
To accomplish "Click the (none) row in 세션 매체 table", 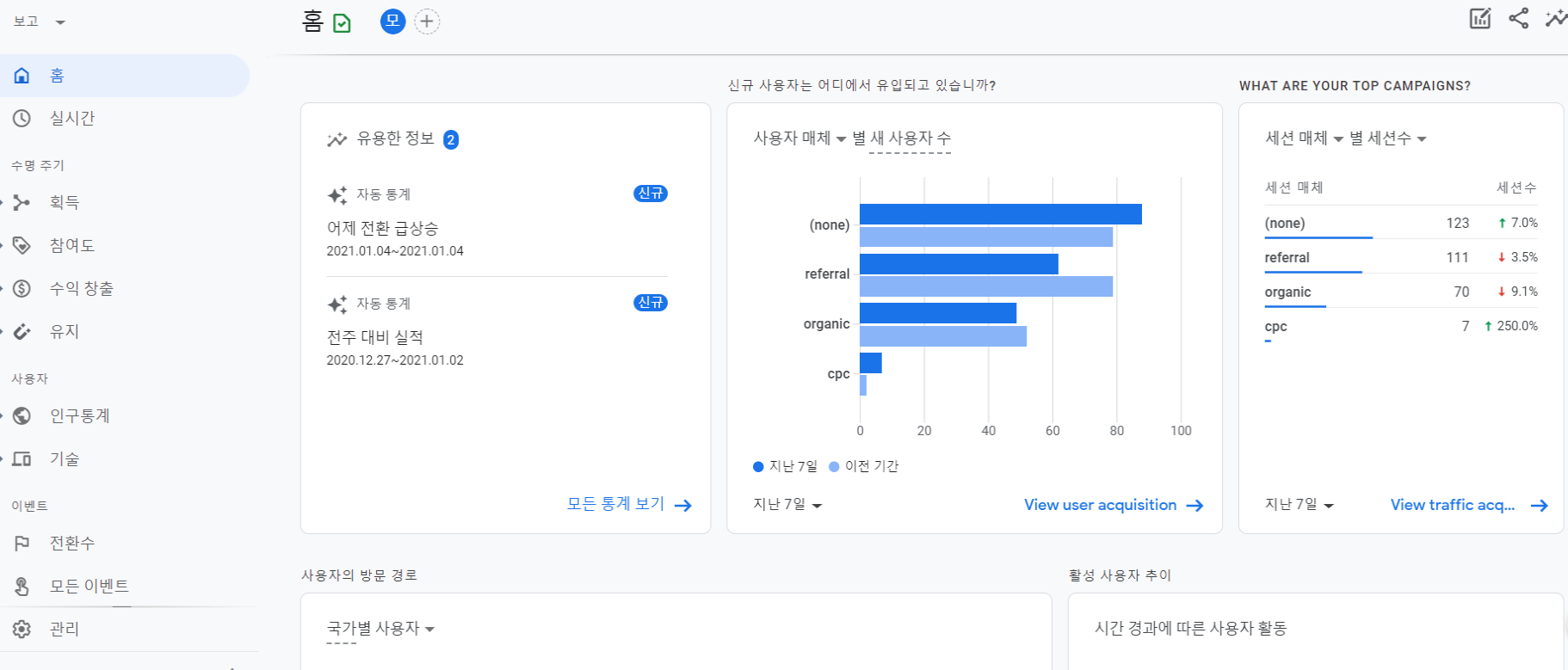I will 1401,223.
